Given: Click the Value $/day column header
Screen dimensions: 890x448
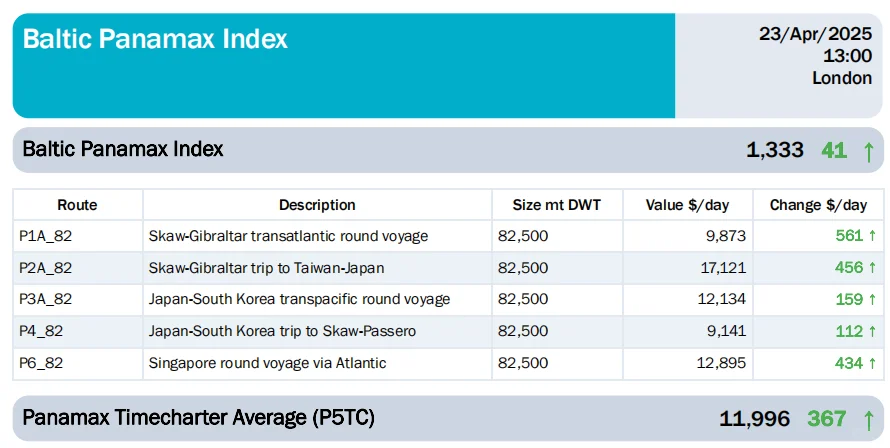Looking at the screenshot, I should coord(687,205).
